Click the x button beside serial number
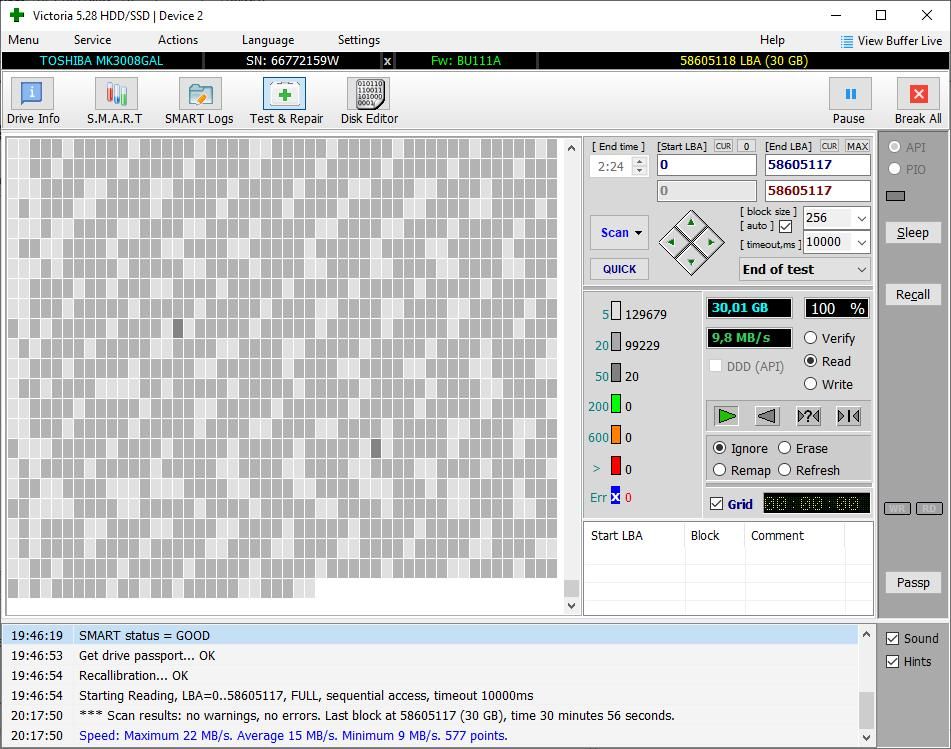This screenshot has height=749, width=951. point(388,61)
